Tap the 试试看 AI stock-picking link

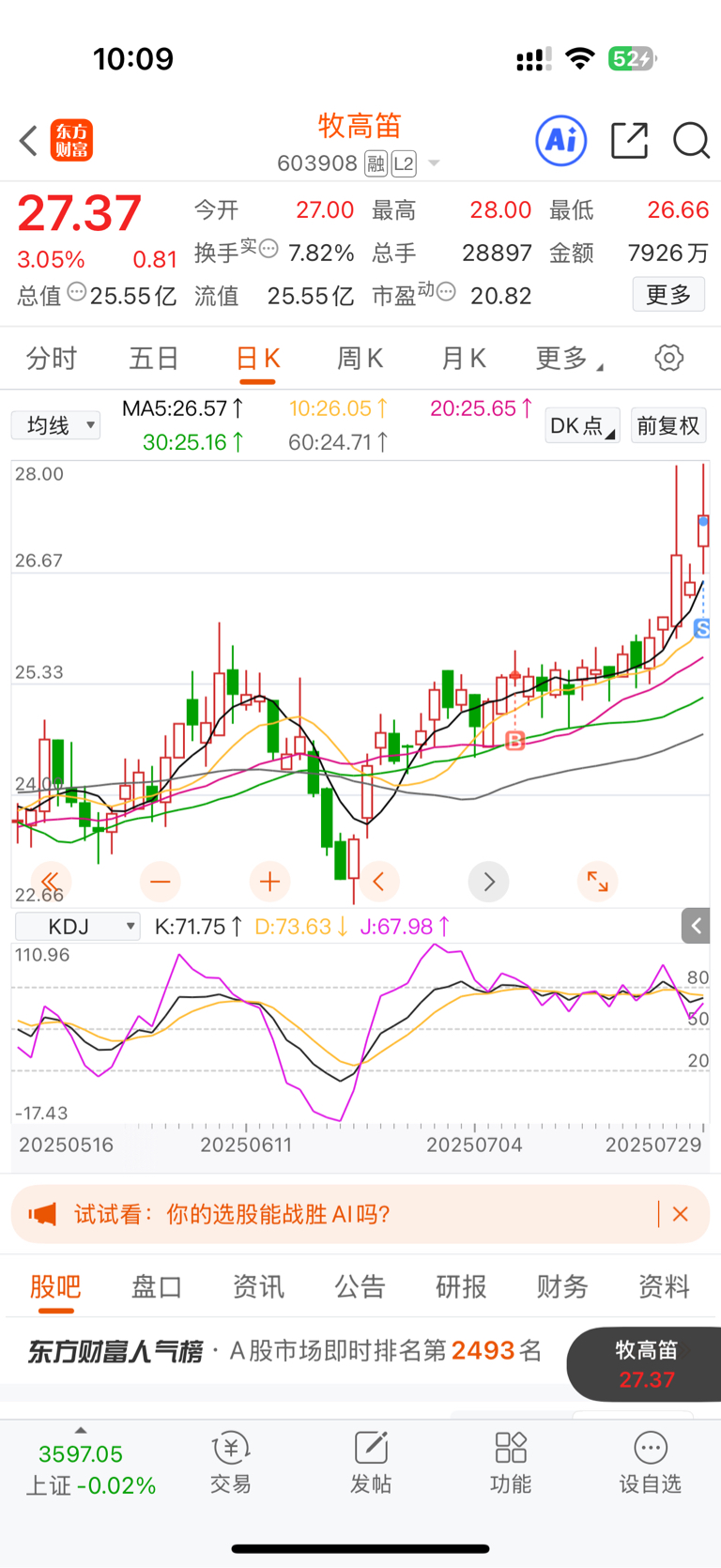click(x=232, y=1214)
